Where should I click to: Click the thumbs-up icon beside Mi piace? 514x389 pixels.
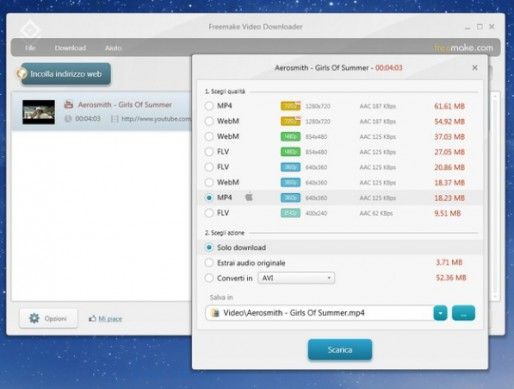[x=92, y=318]
